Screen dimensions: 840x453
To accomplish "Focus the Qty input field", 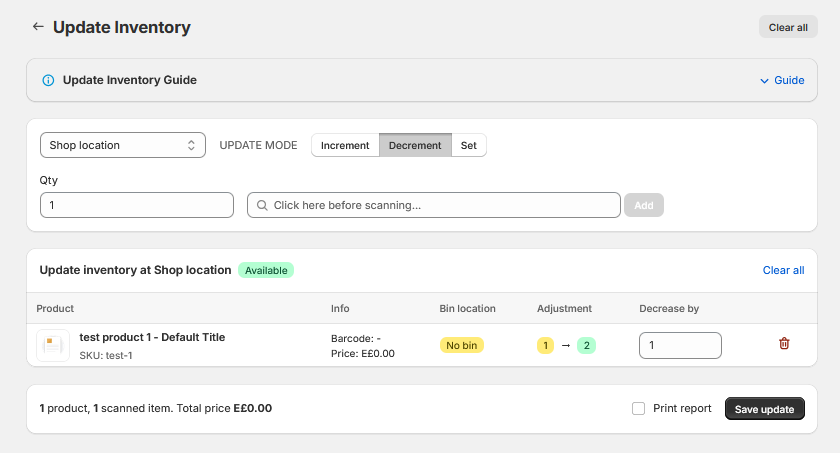I will (x=137, y=205).
